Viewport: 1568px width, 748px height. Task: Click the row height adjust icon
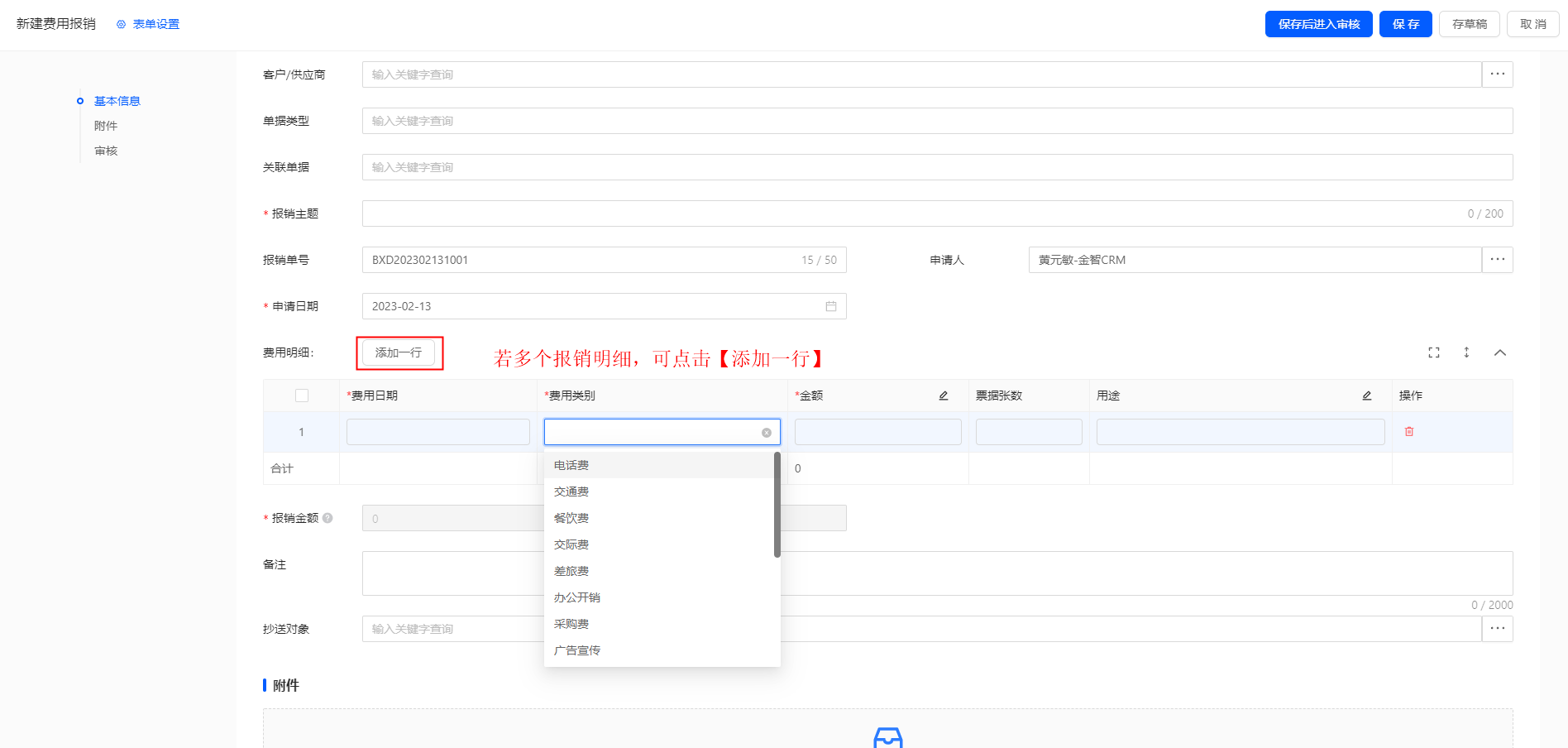pyautogui.click(x=1466, y=352)
